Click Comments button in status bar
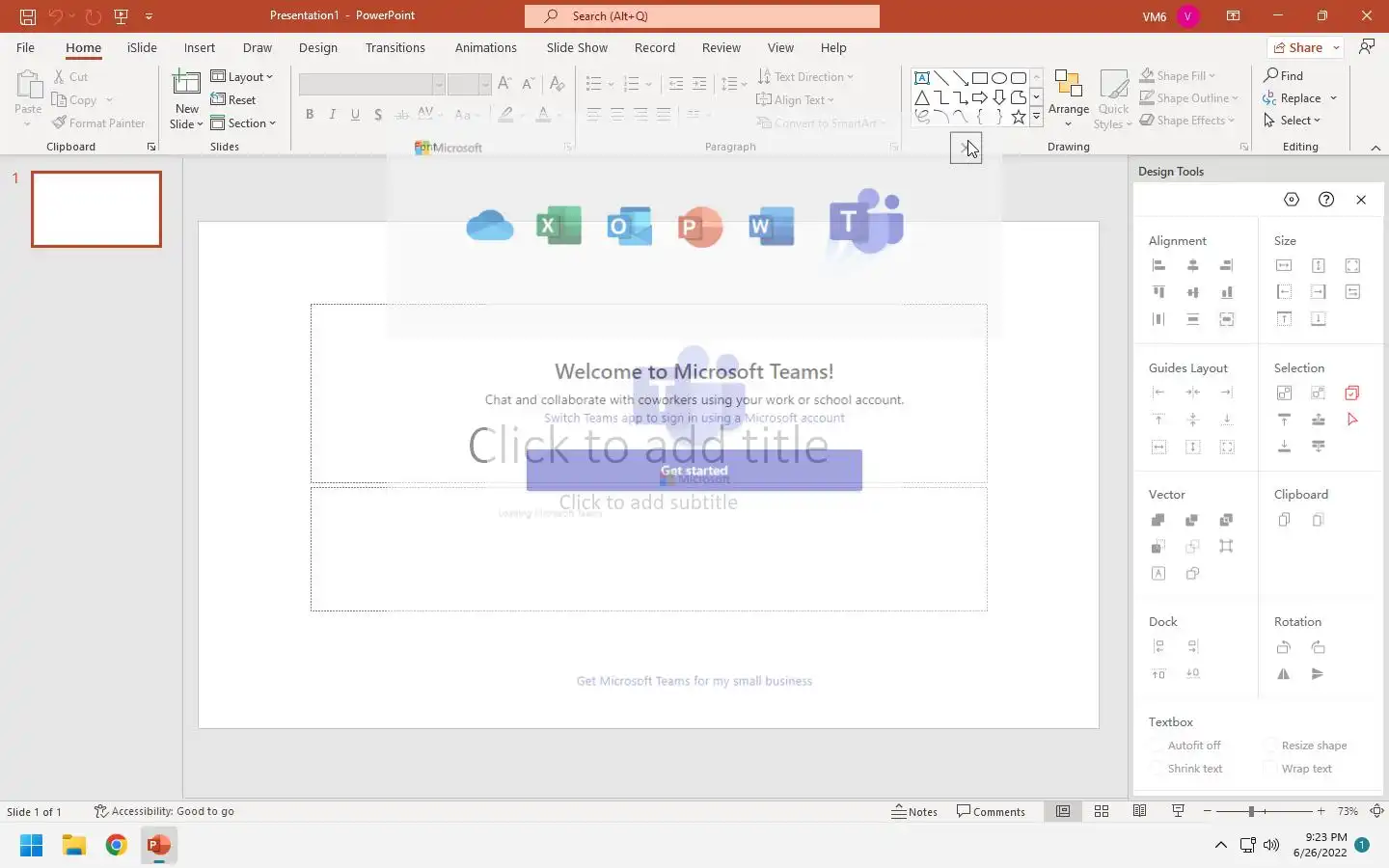The image size is (1389, 868). tap(991, 811)
